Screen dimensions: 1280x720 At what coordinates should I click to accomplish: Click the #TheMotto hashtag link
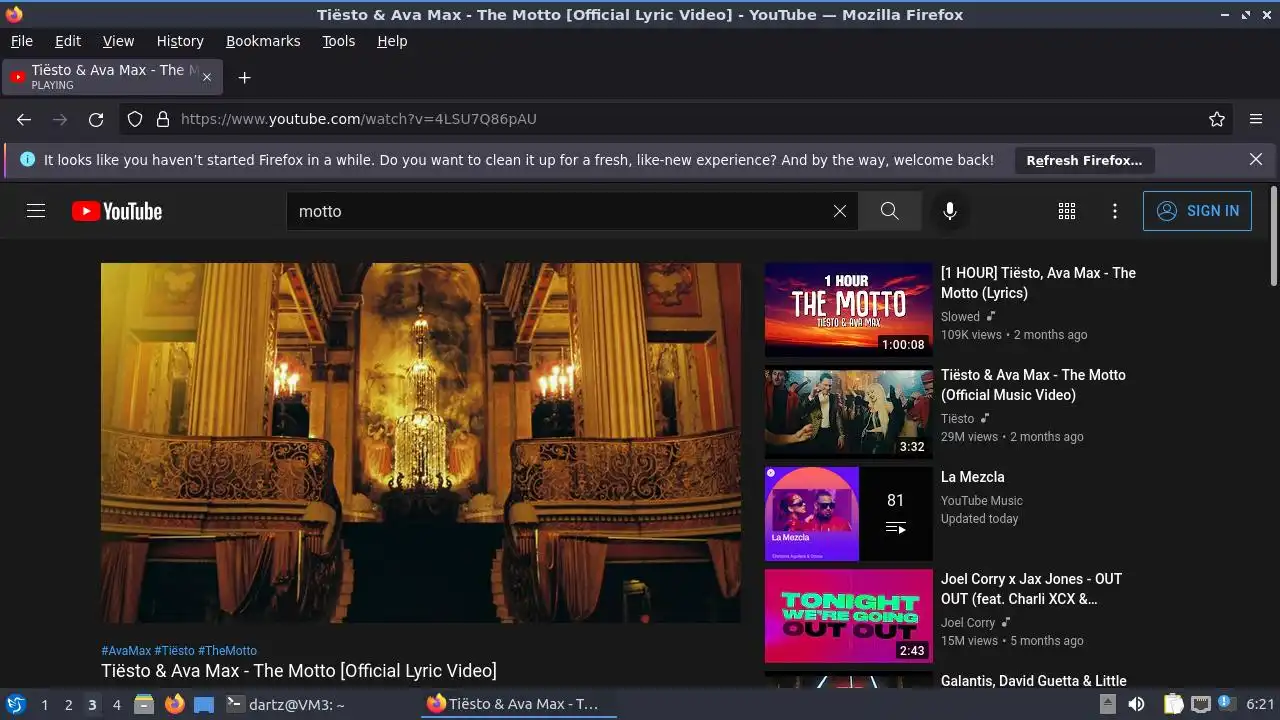[227, 650]
